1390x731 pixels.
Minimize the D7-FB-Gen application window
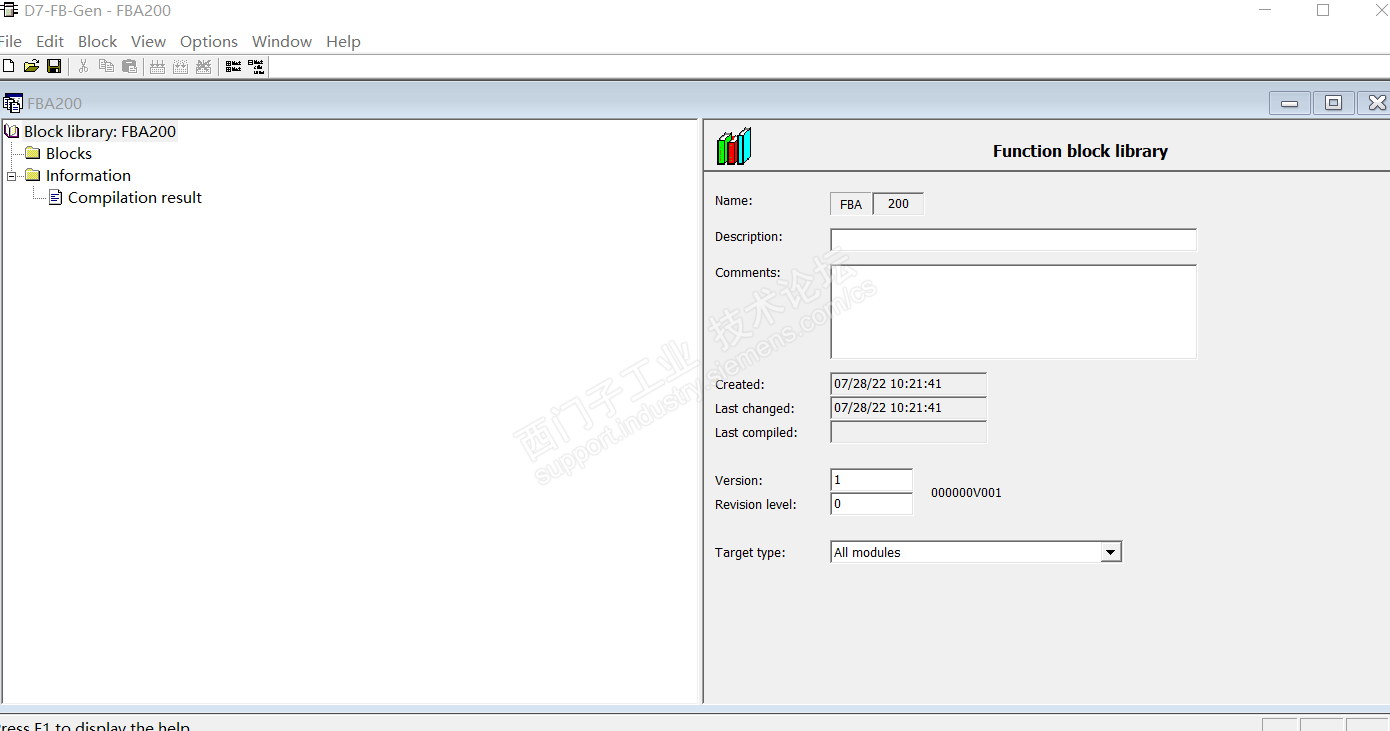tap(1265, 10)
